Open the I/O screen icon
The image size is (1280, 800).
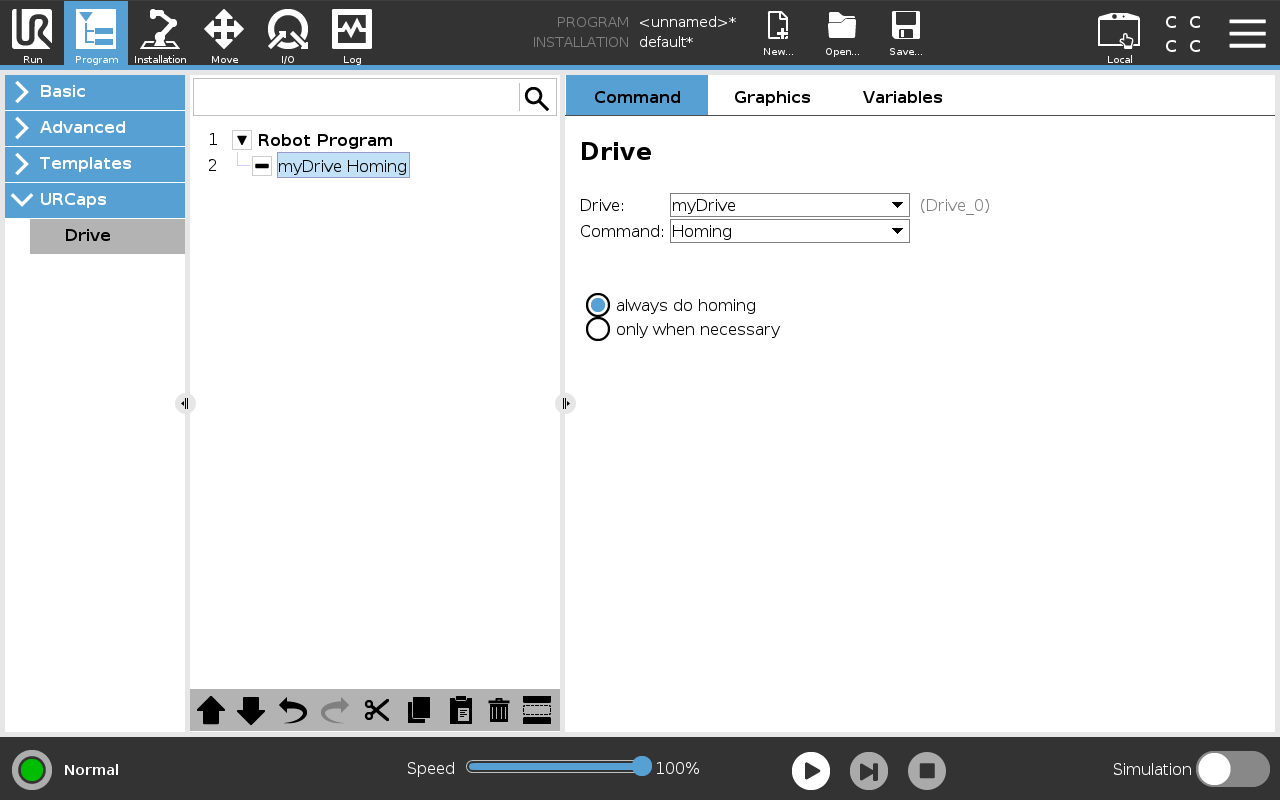coord(288,34)
